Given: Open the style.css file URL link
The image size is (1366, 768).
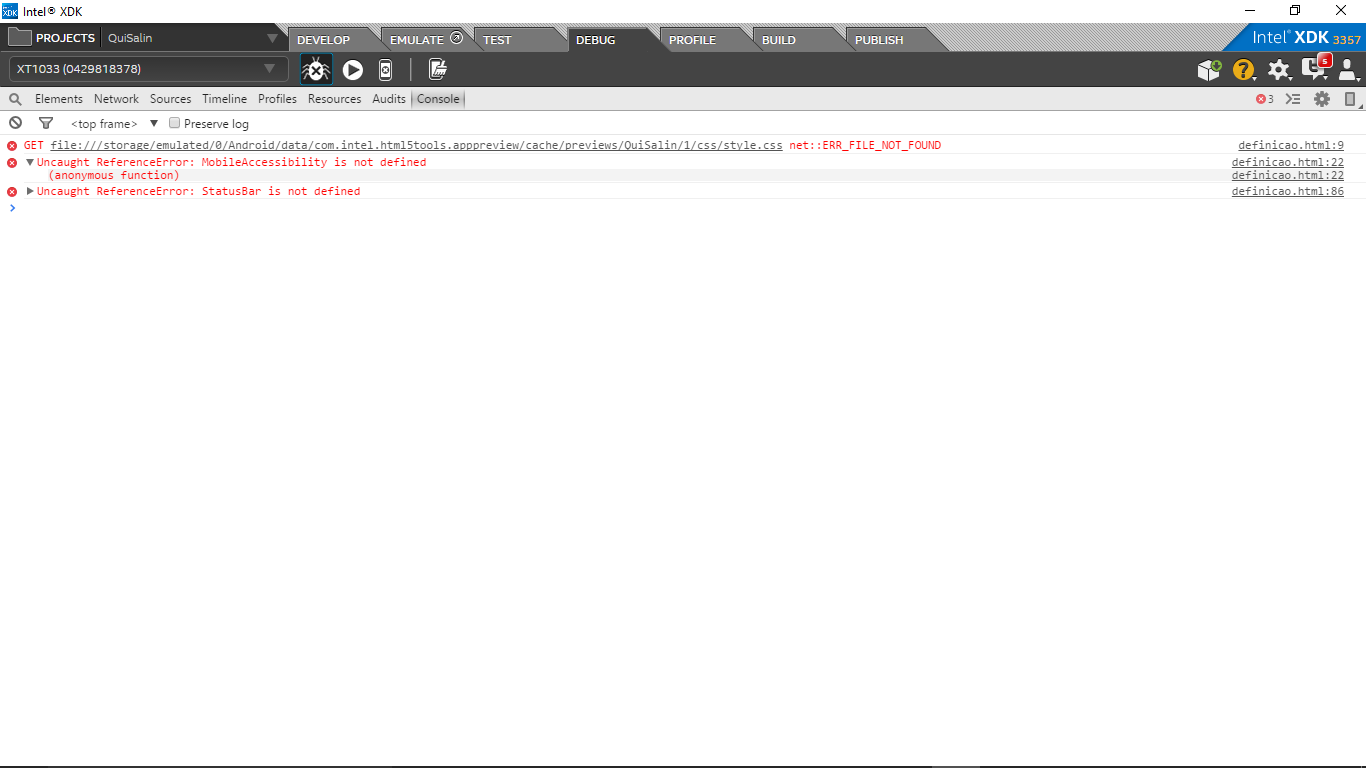Looking at the screenshot, I should coord(417,146).
